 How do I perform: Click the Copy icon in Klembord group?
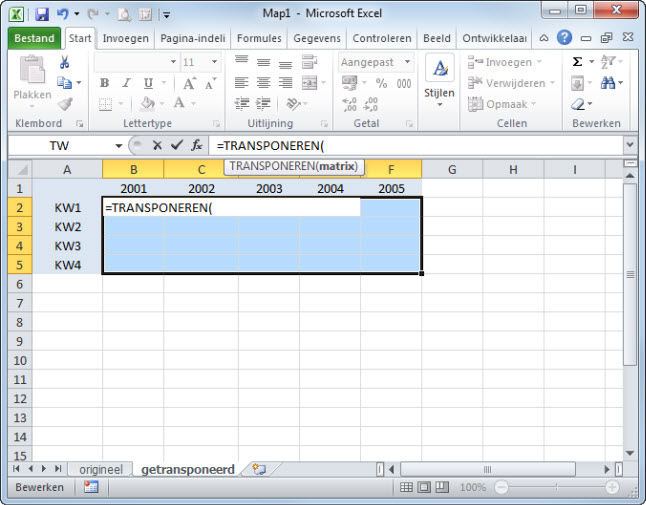click(64, 83)
